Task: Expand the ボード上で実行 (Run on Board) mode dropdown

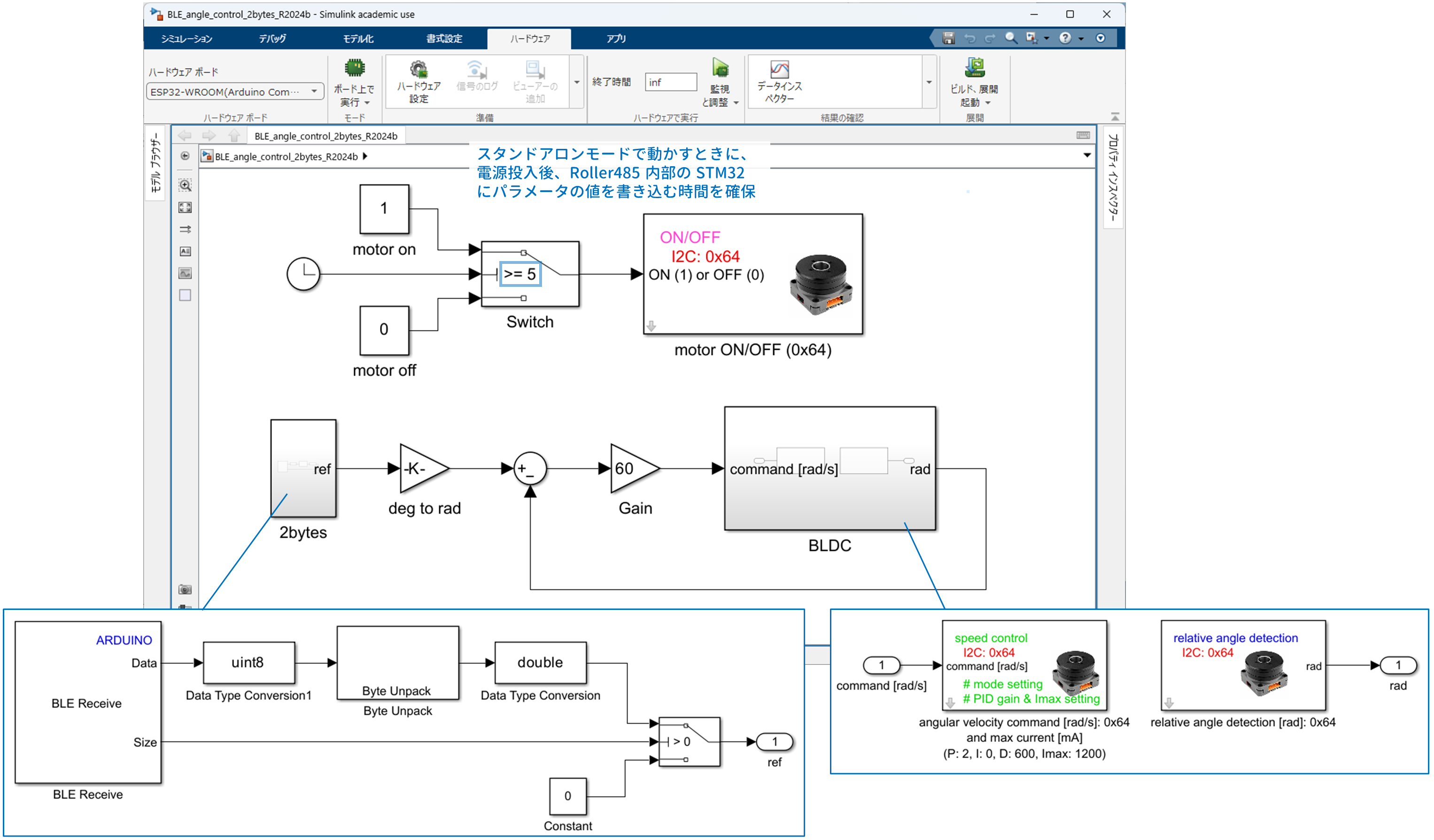Action: 367,103
